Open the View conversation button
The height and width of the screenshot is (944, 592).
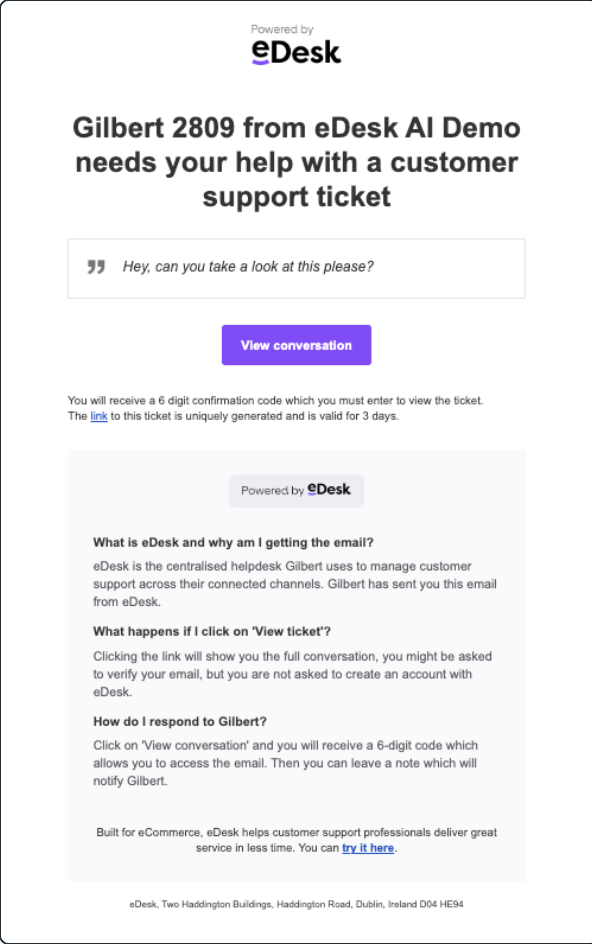pyautogui.click(x=296, y=345)
